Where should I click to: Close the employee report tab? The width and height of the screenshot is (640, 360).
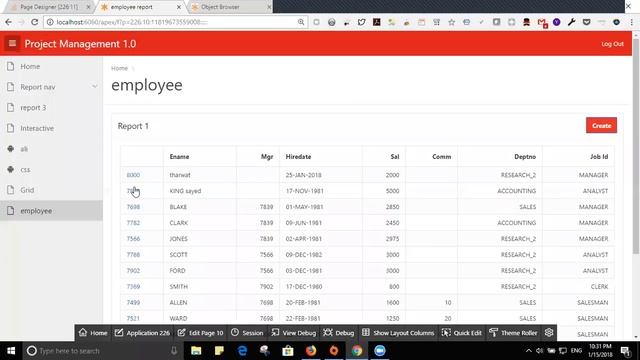click(179, 7)
